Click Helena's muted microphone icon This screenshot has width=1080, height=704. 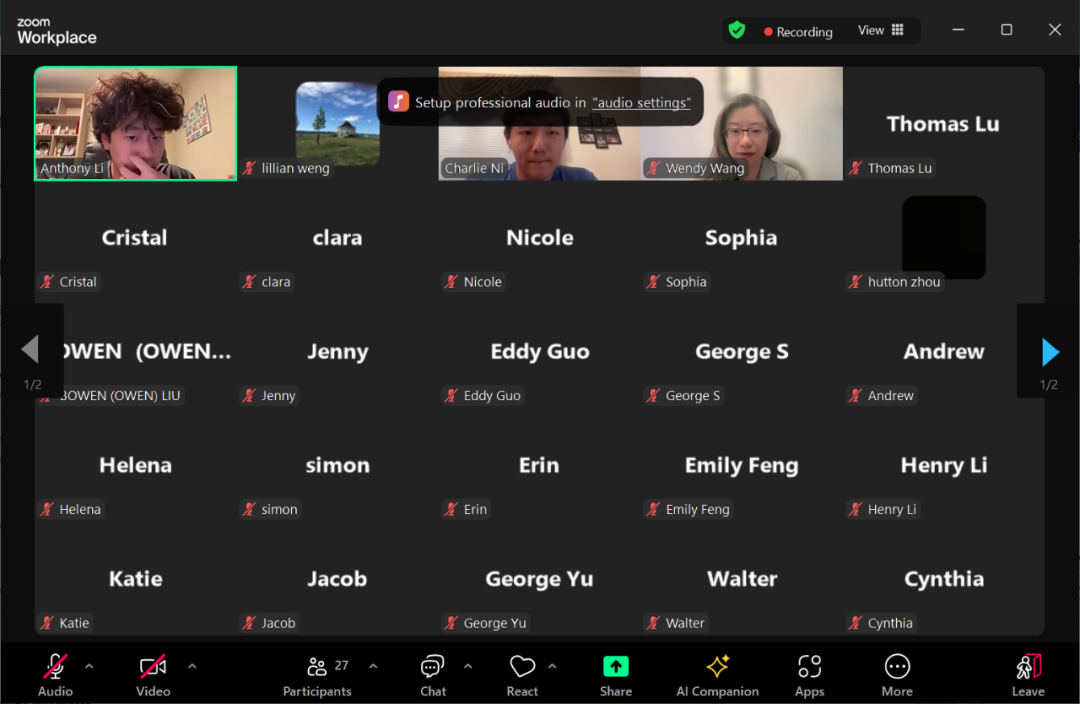point(47,509)
